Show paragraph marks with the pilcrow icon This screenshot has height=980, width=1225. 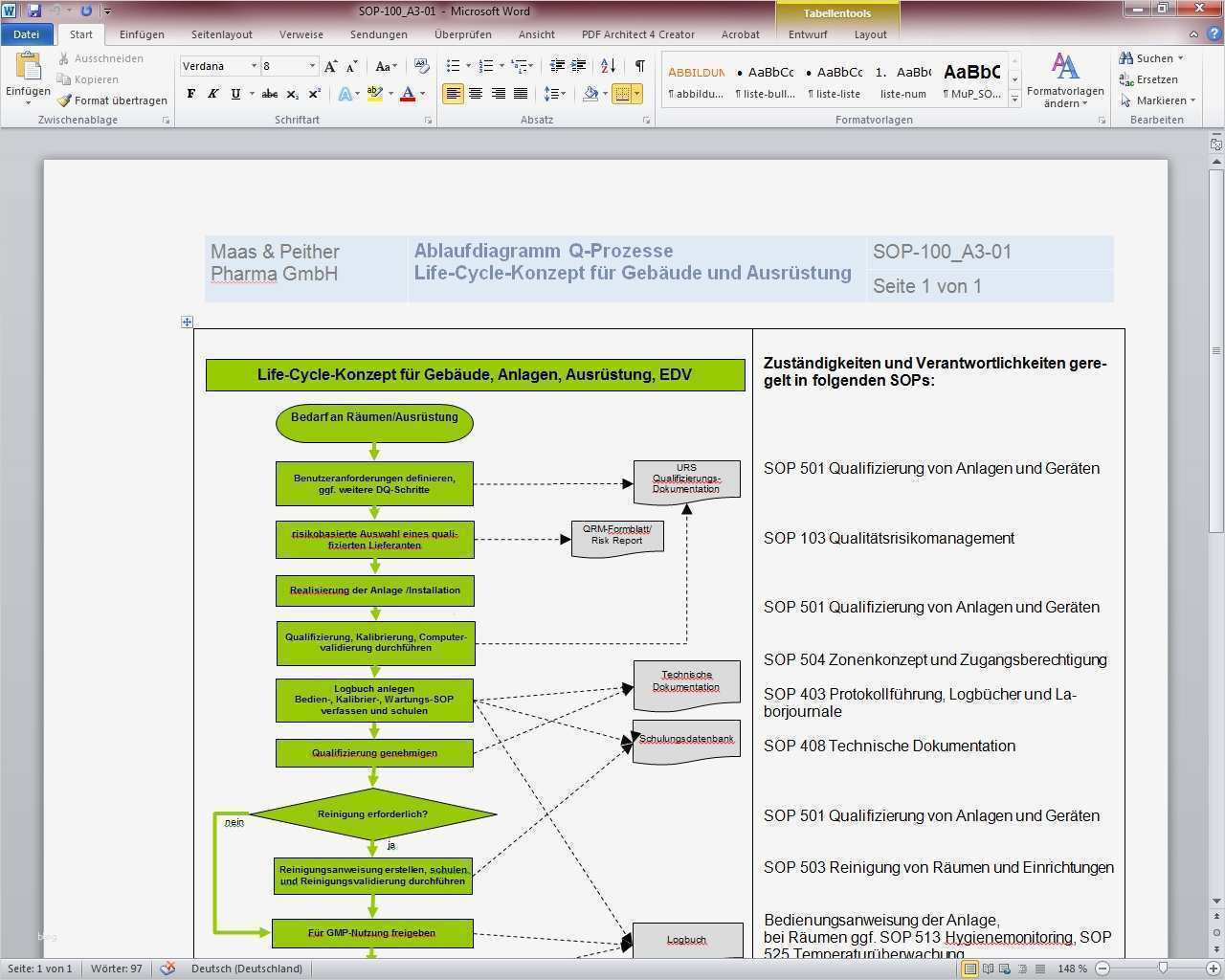coord(639,66)
